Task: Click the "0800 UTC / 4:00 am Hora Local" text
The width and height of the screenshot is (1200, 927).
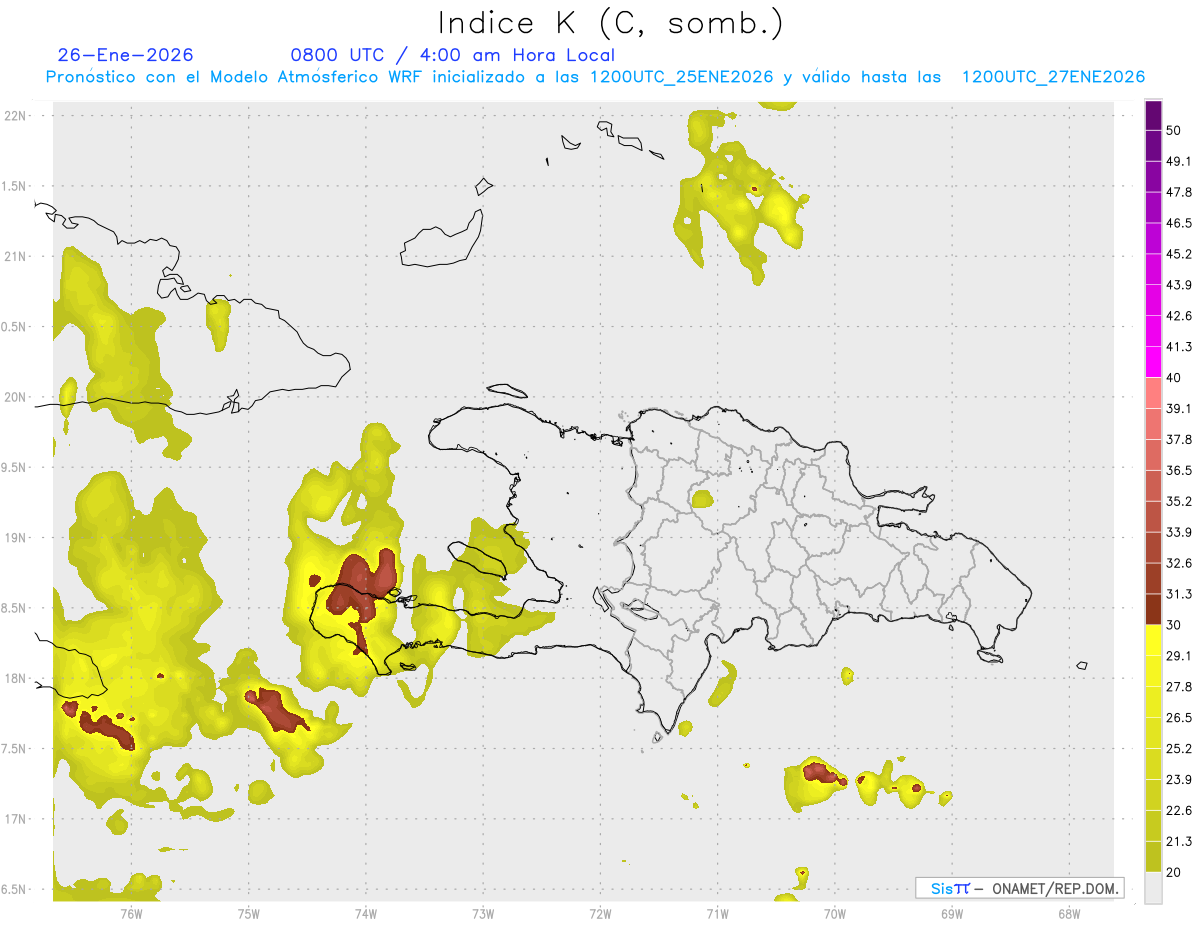Action: click(x=452, y=55)
